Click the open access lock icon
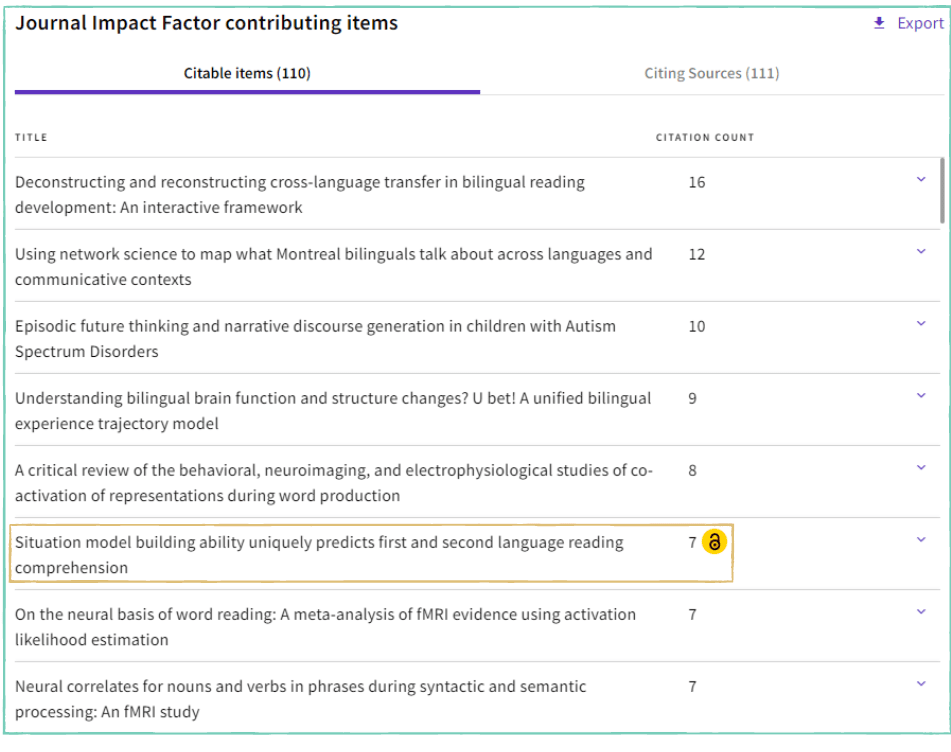Image resolution: width=951 pixels, height=752 pixels. 714,542
